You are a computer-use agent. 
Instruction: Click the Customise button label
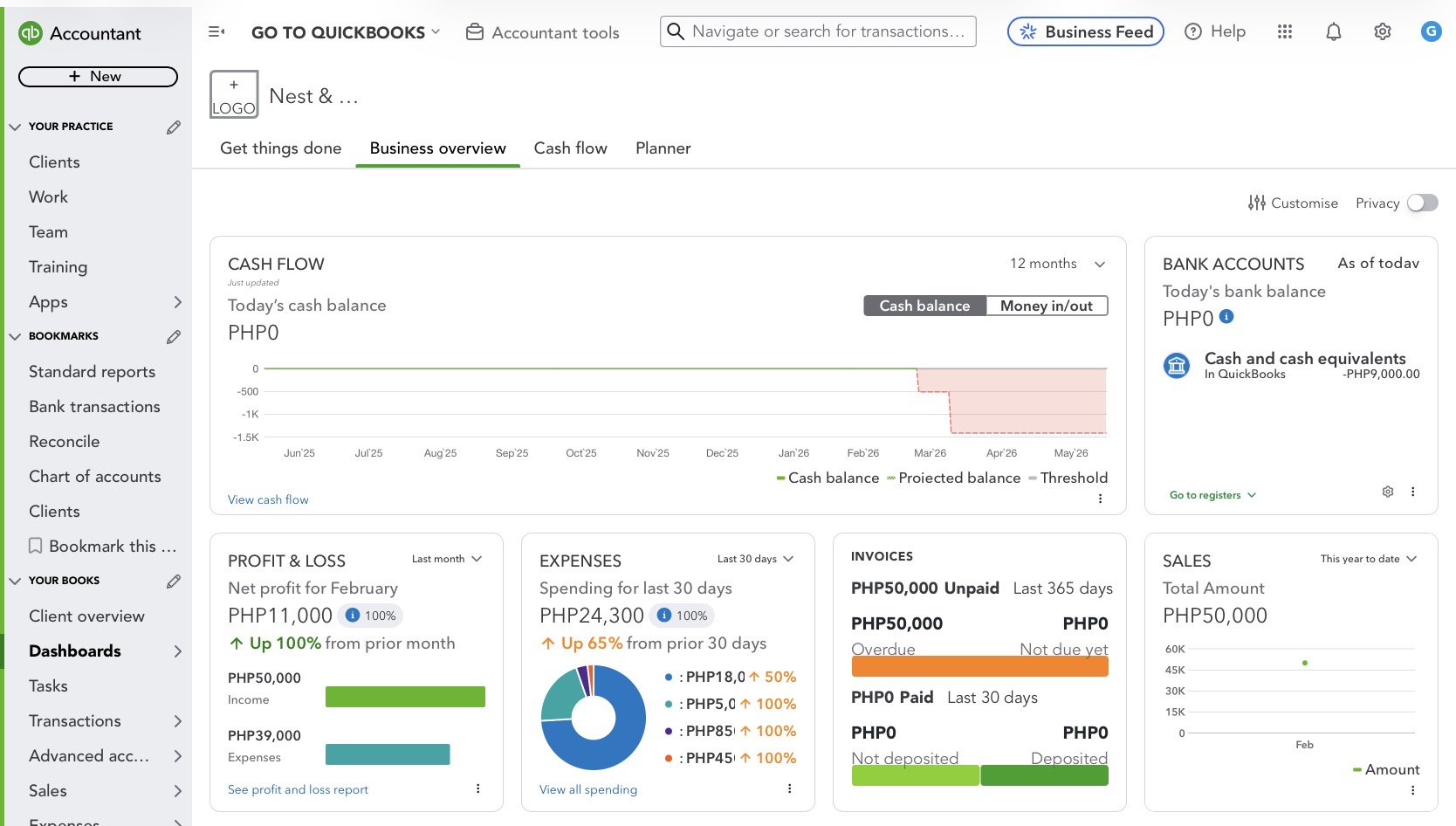tap(1304, 203)
